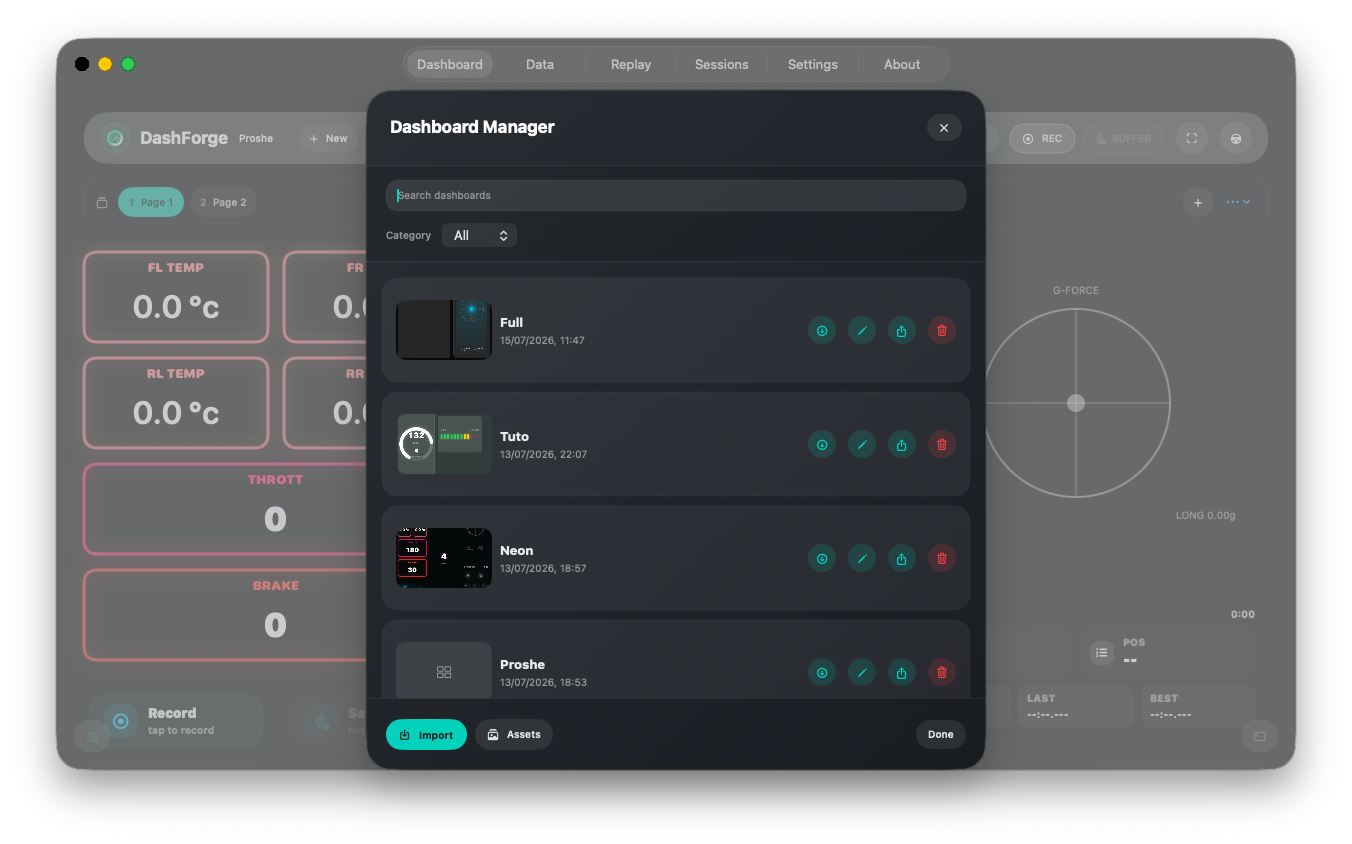Expand the three-dots page options menu
Viewport: 1352px width, 844px height.
tap(1238, 202)
